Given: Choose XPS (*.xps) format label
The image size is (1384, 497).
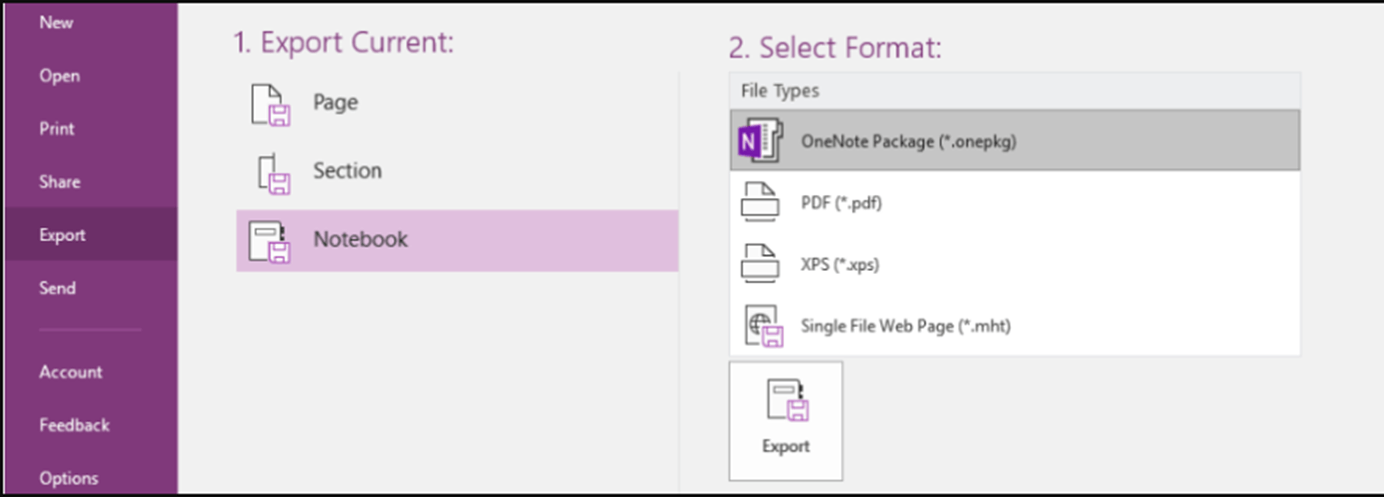Looking at the screenshot, I should click(839, 265).
